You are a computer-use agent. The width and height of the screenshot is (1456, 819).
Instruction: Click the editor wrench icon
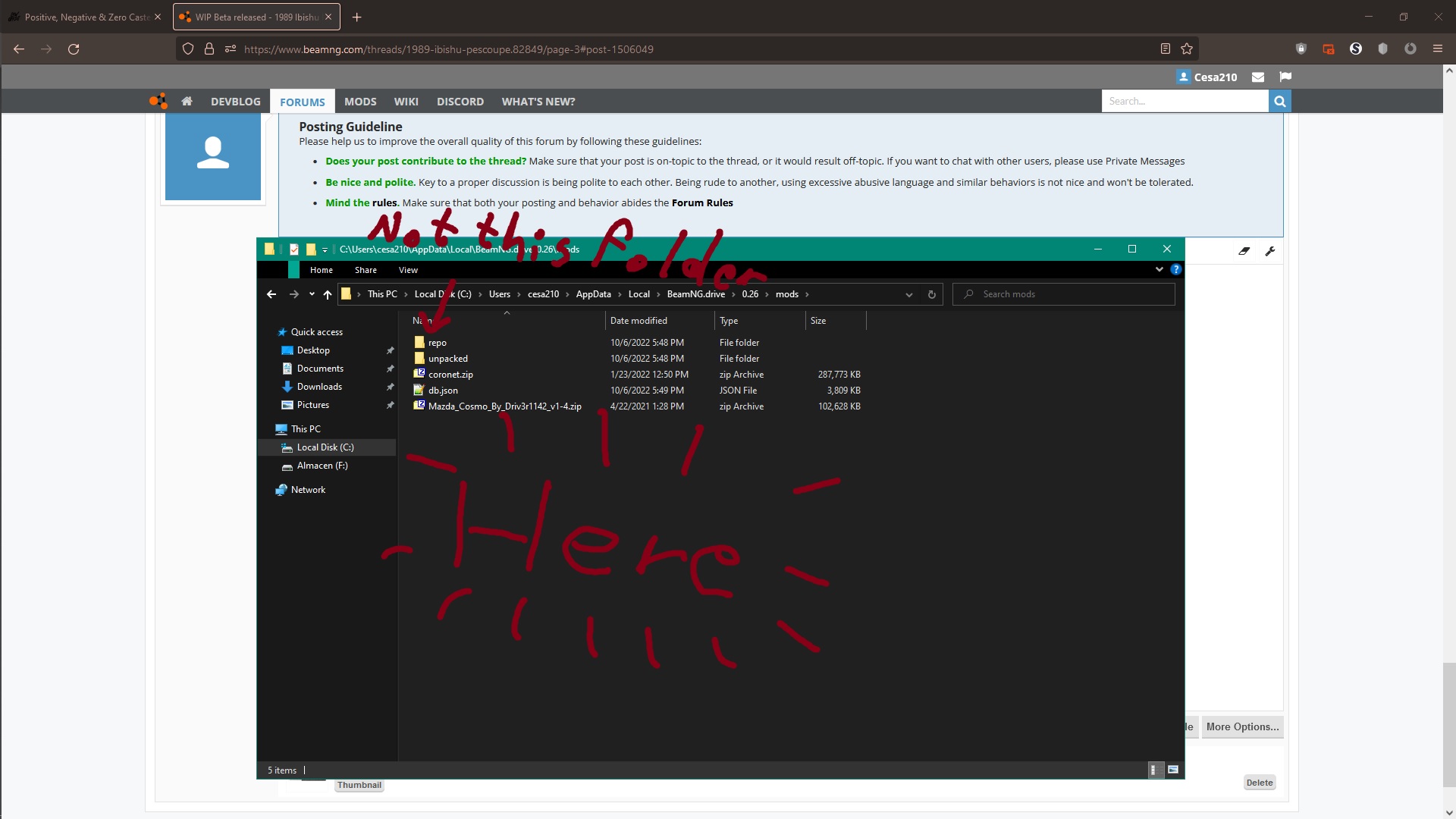pyautogui.click(x=1270, y=251)
